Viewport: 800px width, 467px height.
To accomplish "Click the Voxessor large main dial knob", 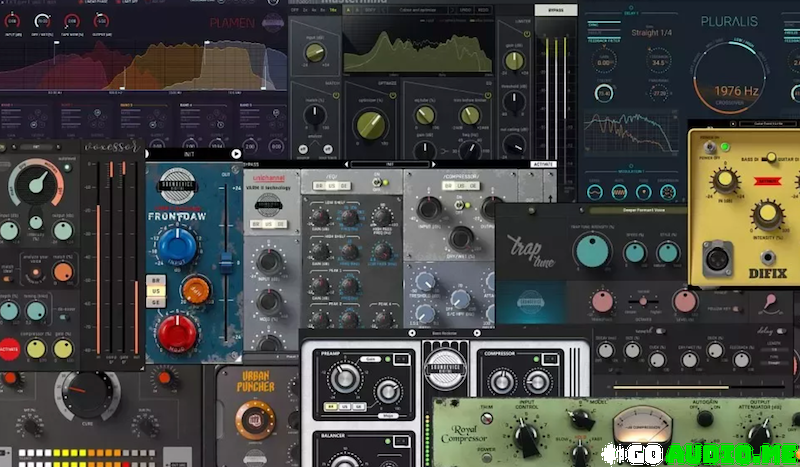I will pyautogui.click(x=37, y=183).
